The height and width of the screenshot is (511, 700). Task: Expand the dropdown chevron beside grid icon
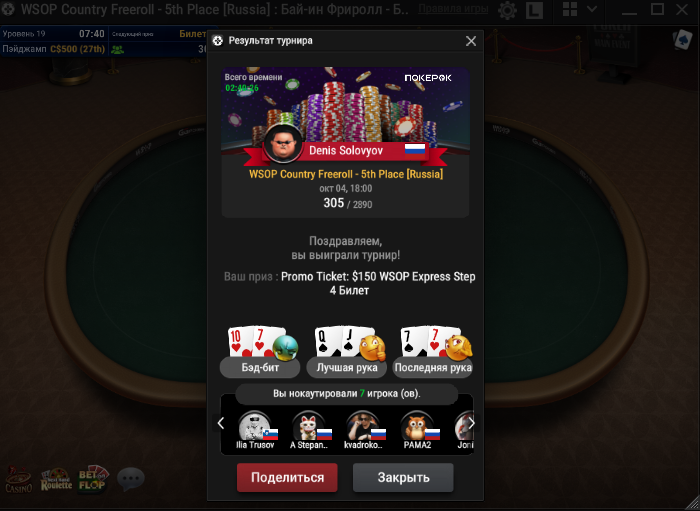click(x=592, y=9)
